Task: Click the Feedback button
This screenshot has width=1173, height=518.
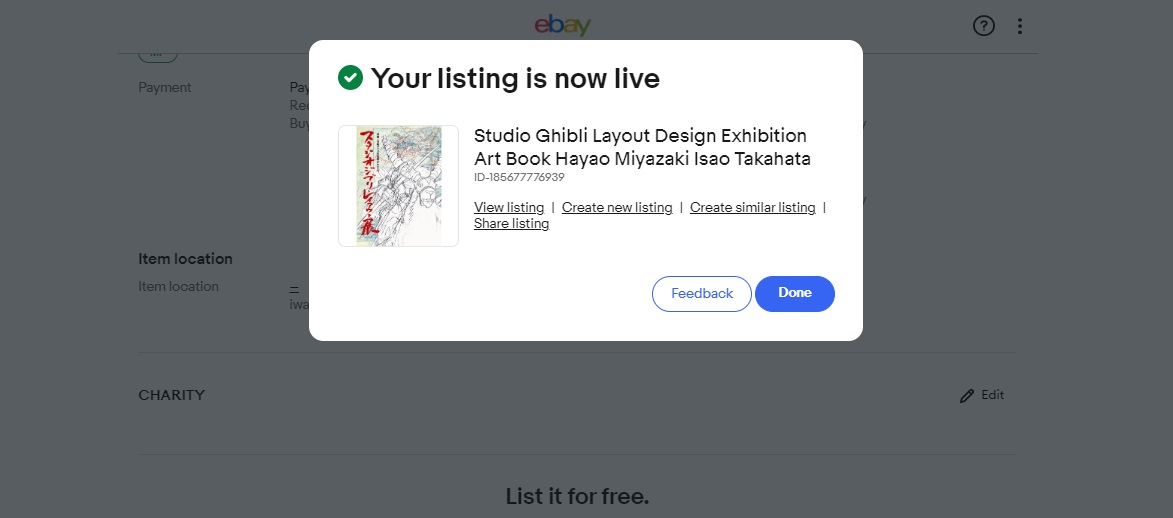Action: tap(702, 293)
